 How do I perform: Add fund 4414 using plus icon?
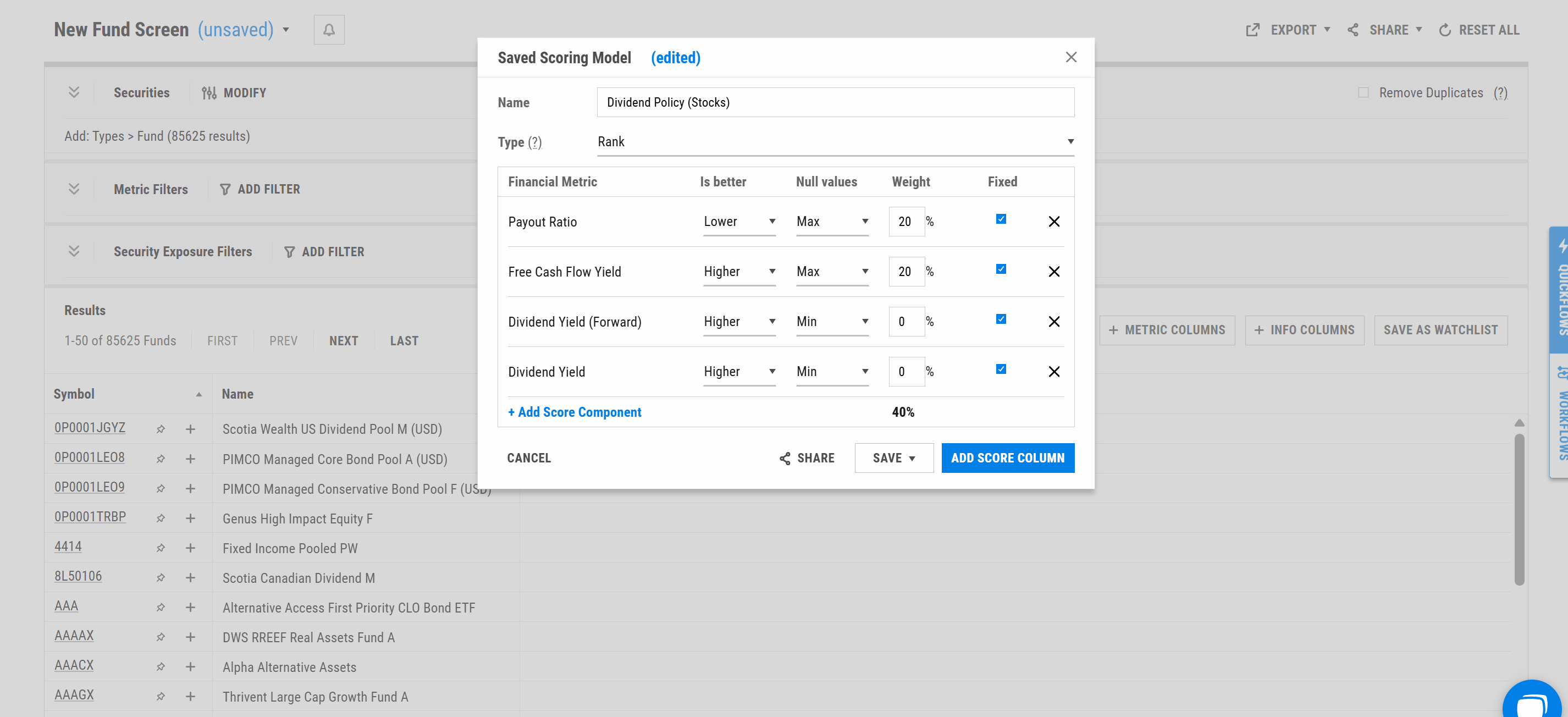191,548
